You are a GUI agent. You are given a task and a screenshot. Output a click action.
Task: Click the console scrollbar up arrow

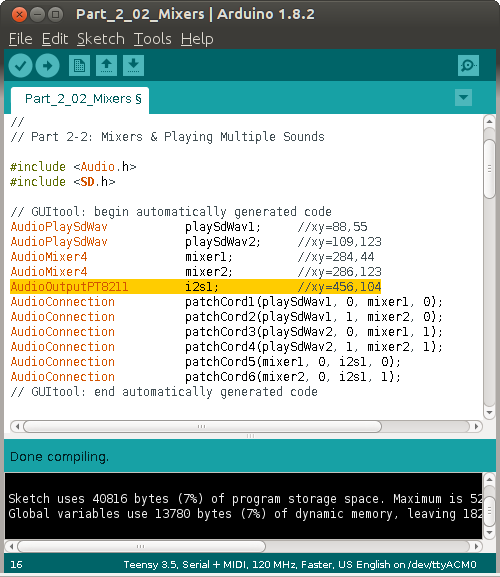coord(489,479)
